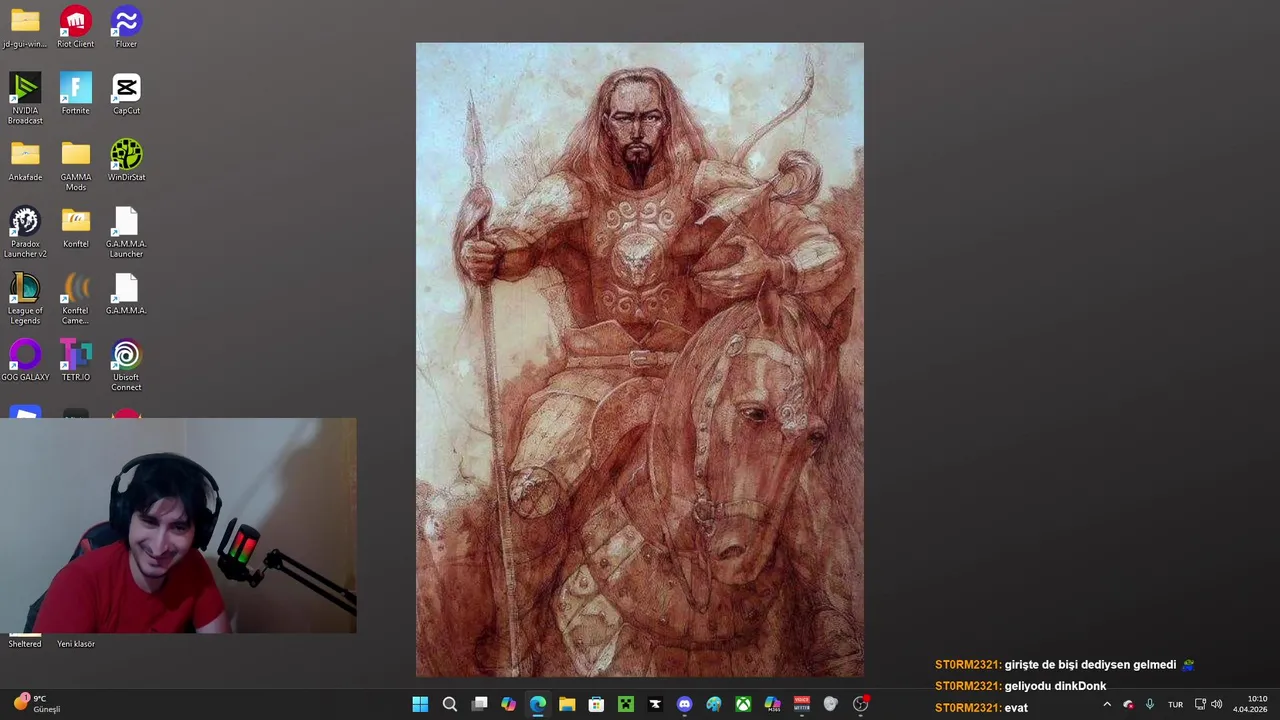Select the G.A.M.M.A. Launcher file icon

click(126, 232)
